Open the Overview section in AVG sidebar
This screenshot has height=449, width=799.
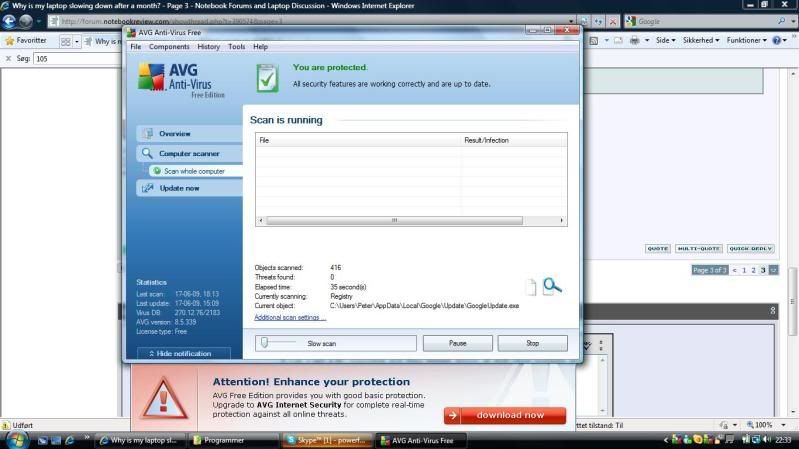(x=189, y=134)
